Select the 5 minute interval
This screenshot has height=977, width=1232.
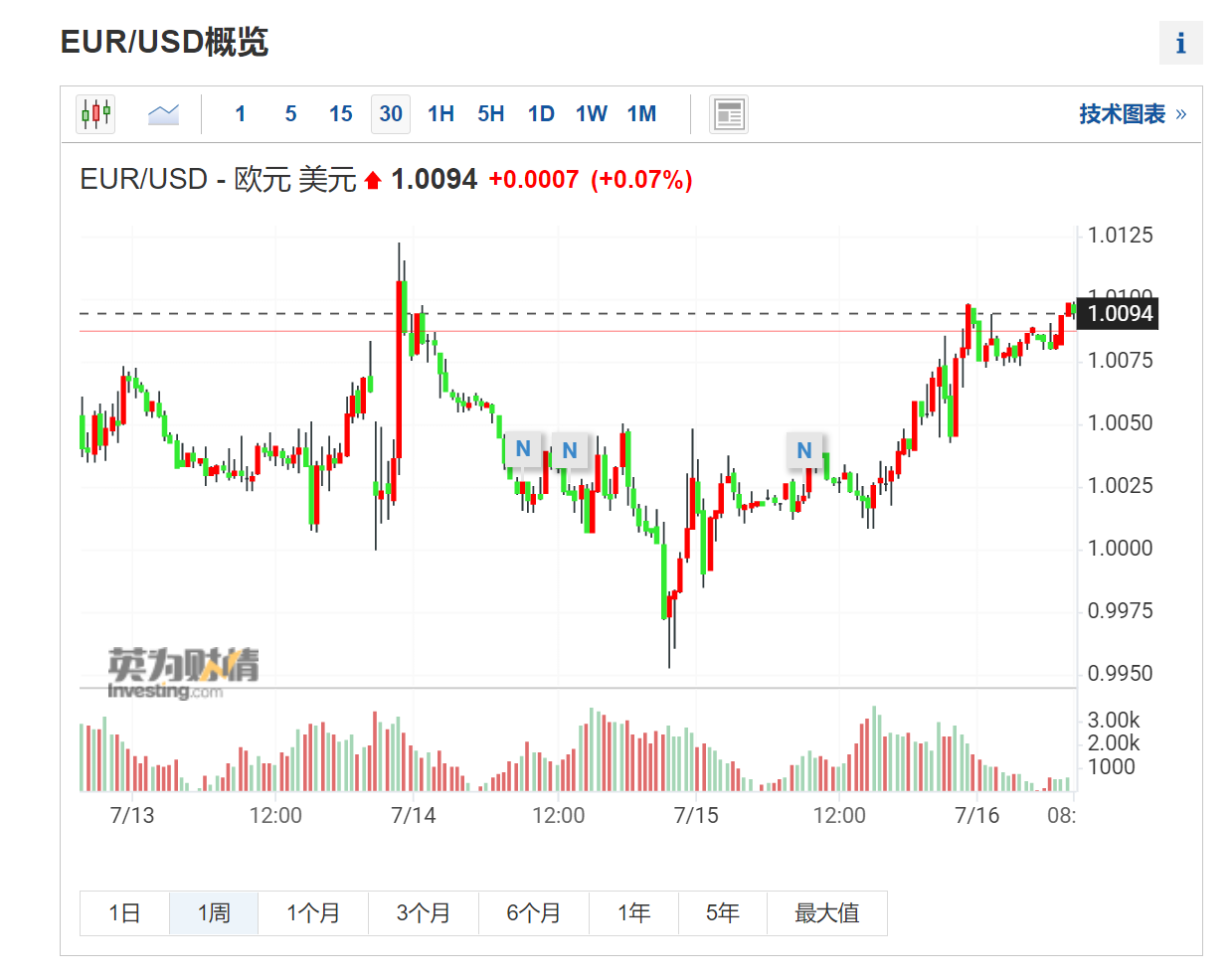pyautogui.click(x=290, y=114)
